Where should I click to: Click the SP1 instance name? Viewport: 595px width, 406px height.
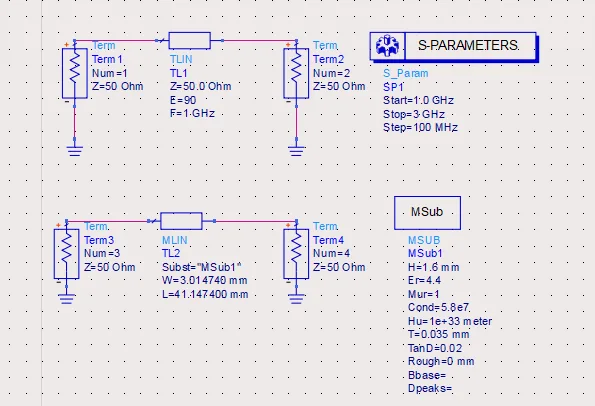[393, 87]
